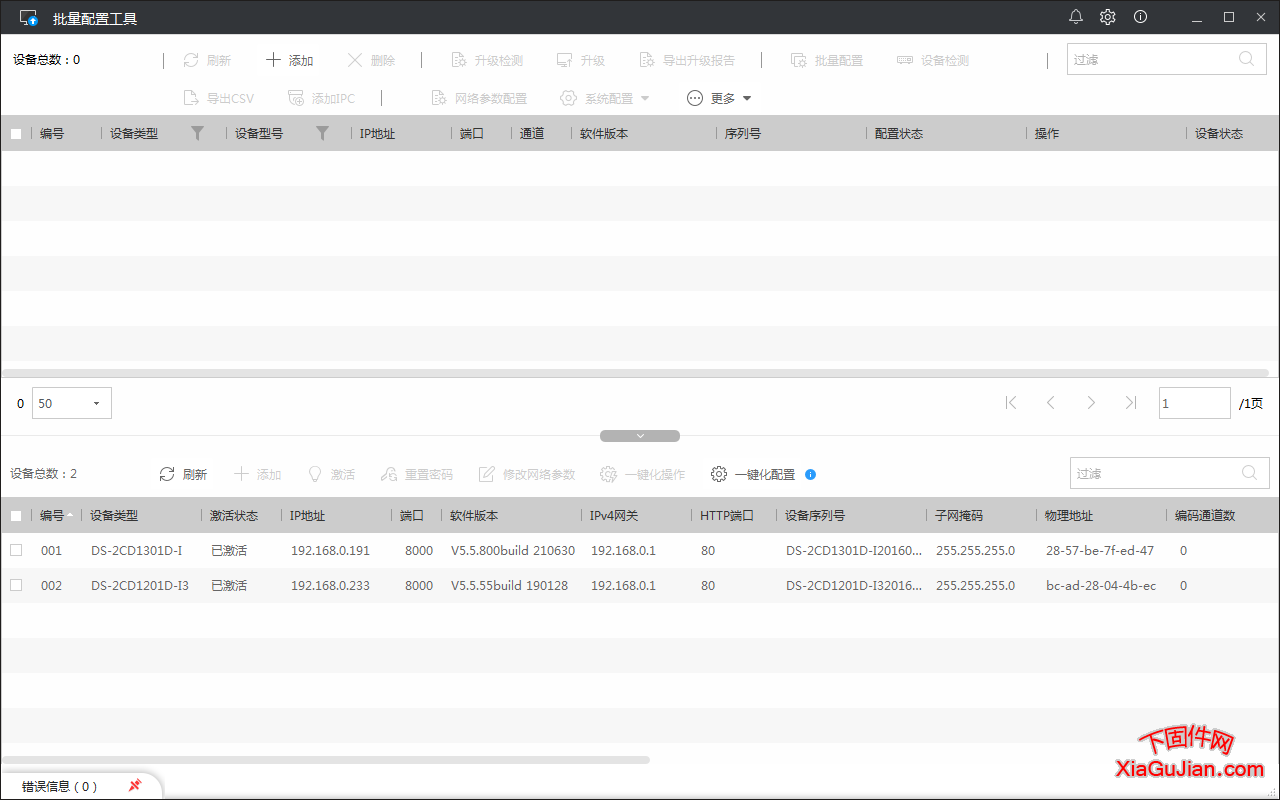Click the 一键化操作 button

click(643, 474)
